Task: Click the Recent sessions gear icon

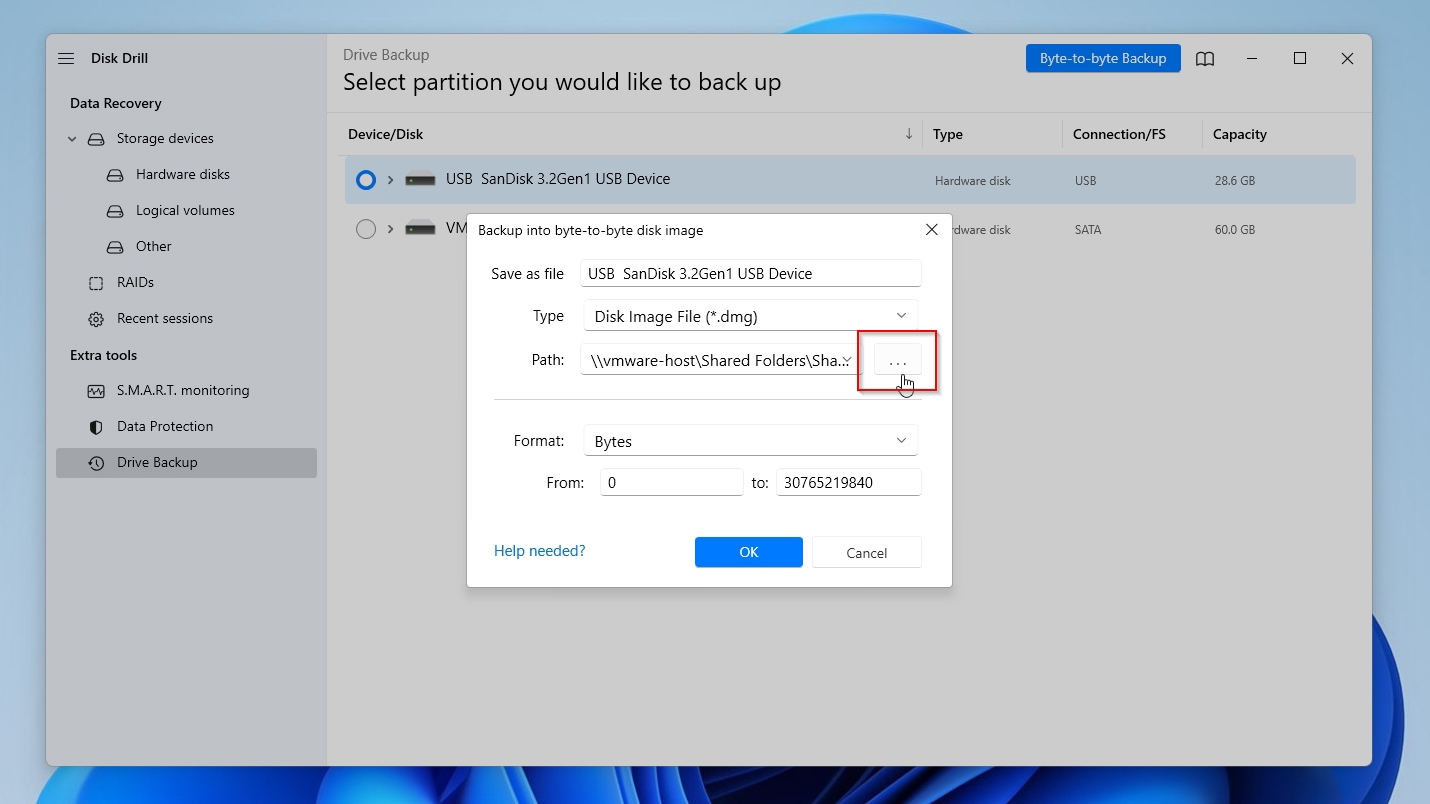Action: click(96, 319)
